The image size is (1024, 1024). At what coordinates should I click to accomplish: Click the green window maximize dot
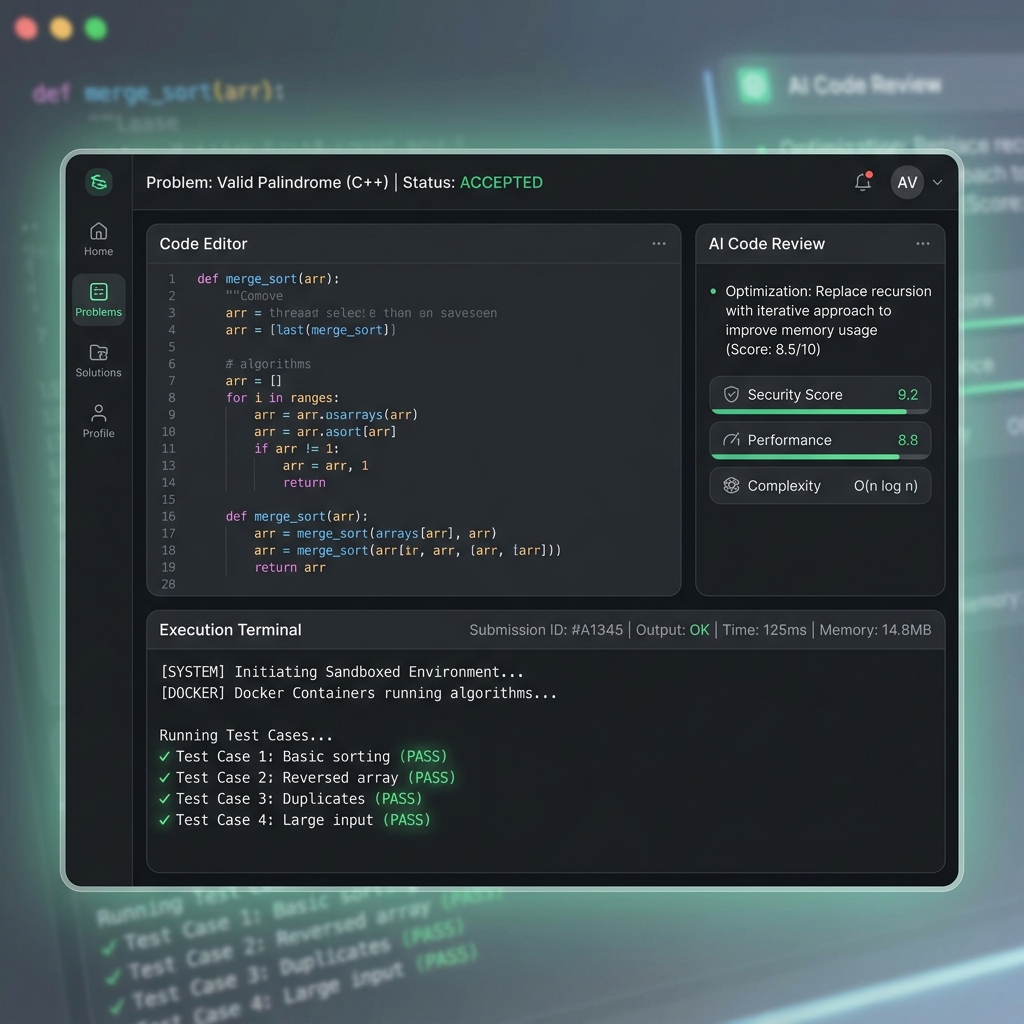coord(96,29)
